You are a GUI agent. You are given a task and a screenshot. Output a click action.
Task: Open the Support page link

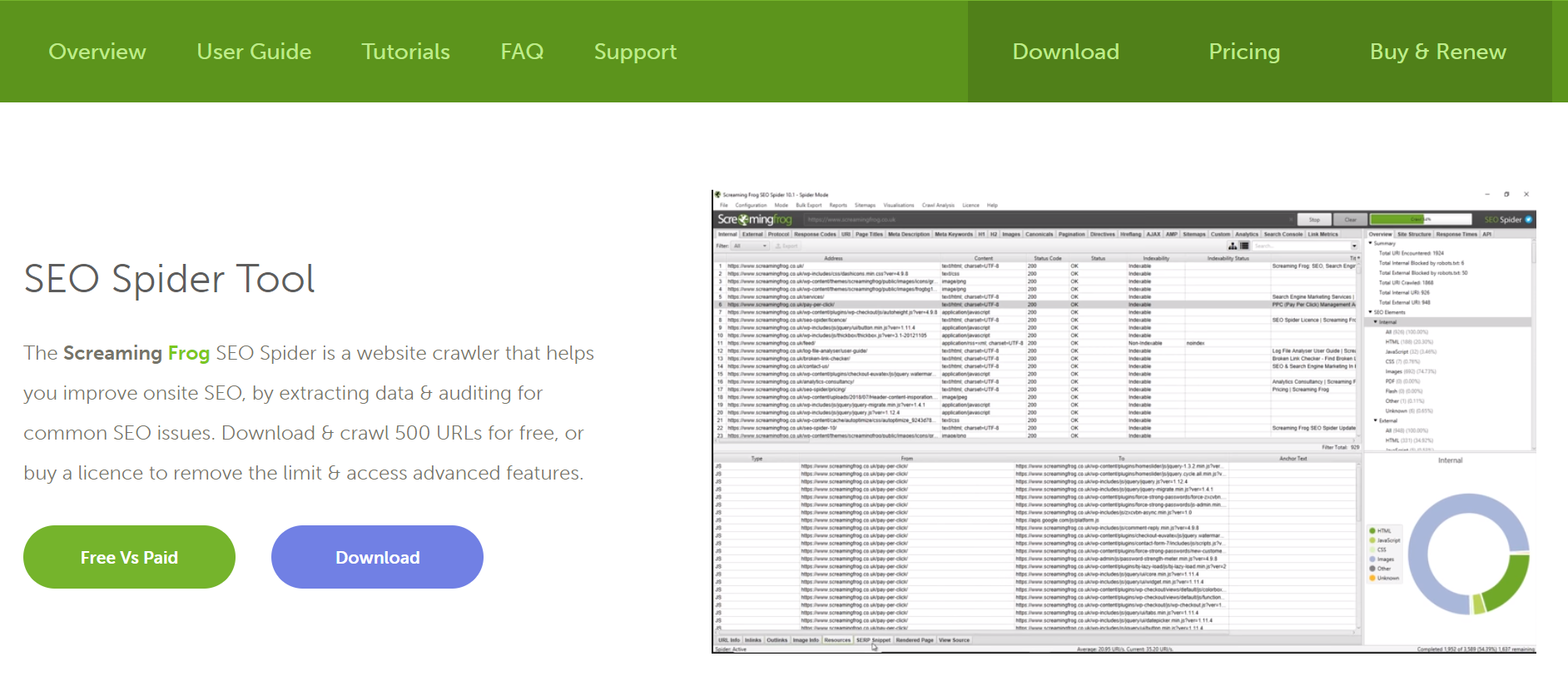click(635, 52)
